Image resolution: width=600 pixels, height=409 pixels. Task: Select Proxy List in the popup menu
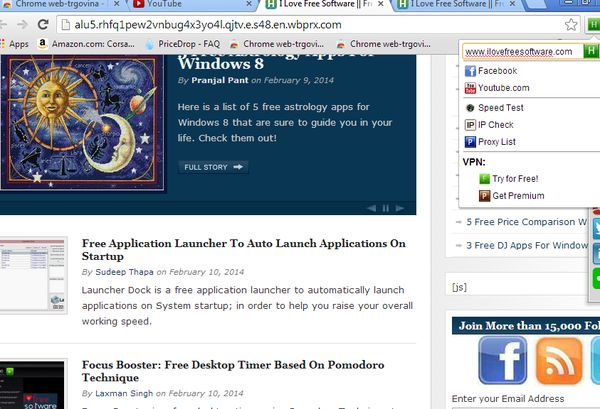pyautogui.click(x=497, y=142)
